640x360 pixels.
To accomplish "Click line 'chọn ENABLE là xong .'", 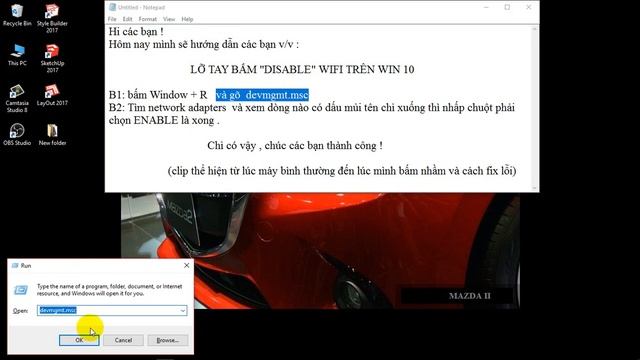I will point(164,120).
